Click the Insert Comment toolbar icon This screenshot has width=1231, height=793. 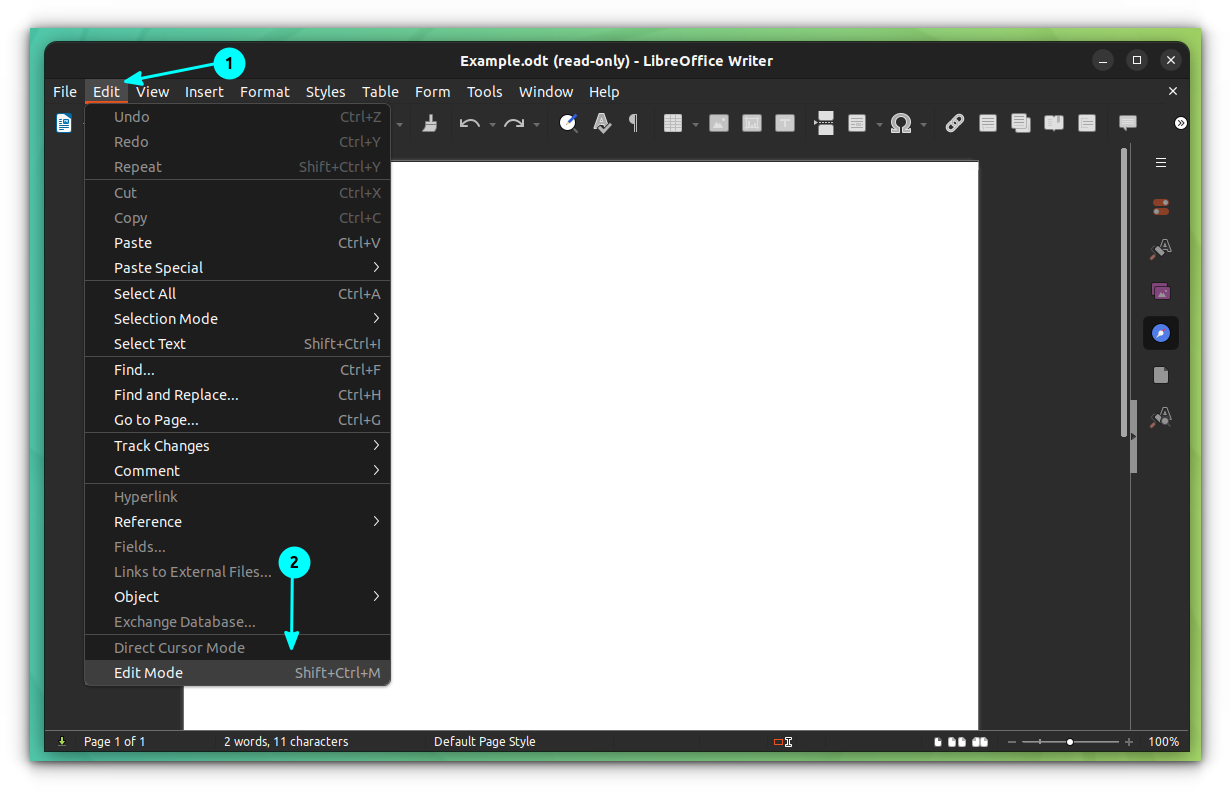click(1128, 122)
